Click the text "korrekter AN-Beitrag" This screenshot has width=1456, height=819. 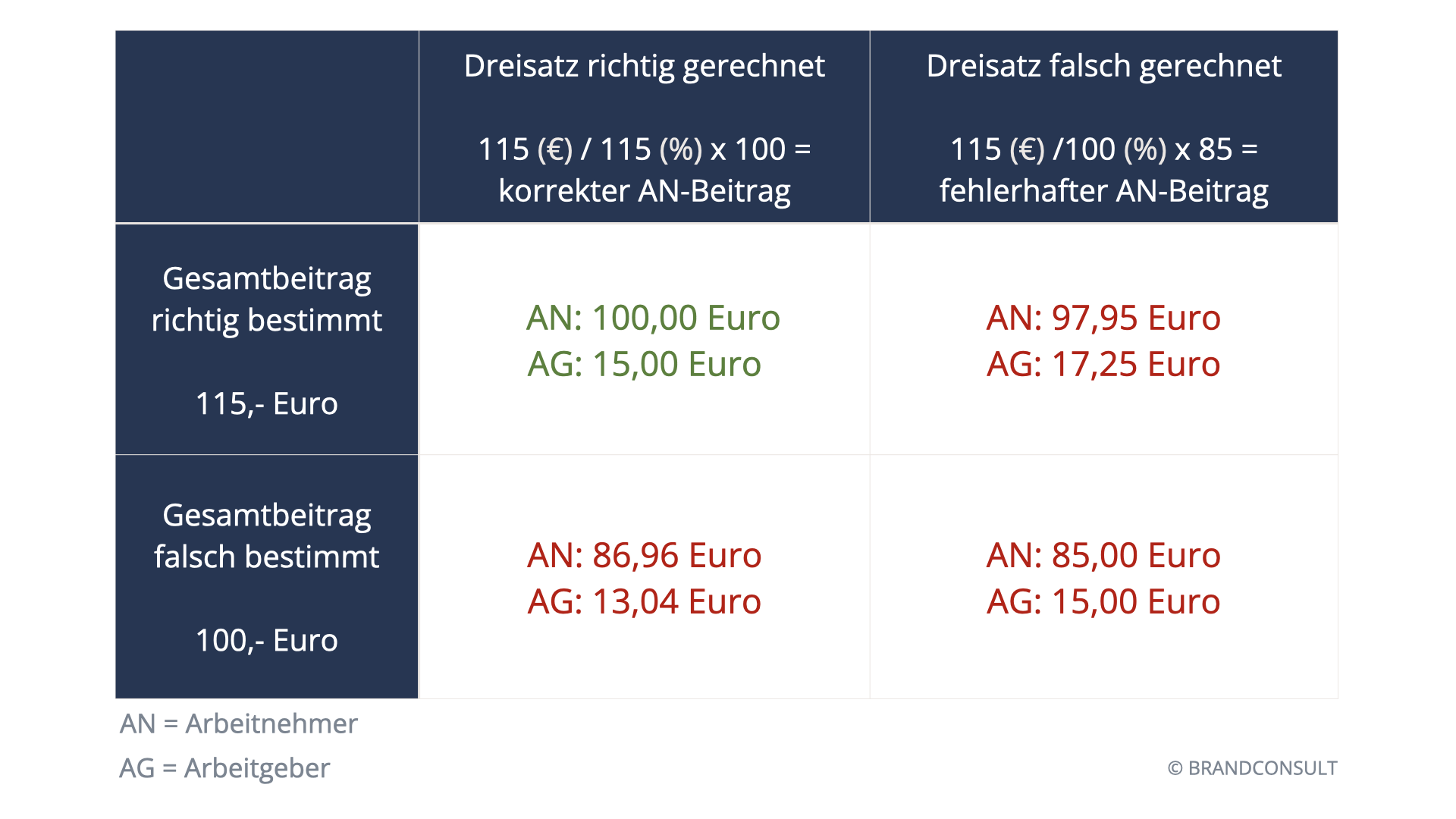[x=644, y=190]
